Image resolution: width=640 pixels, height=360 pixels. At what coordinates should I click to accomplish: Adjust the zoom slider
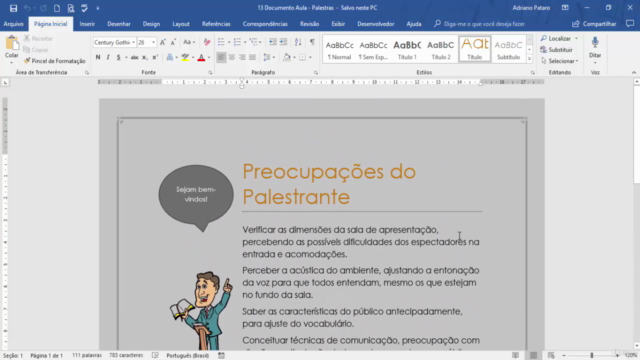coord(591,356)
